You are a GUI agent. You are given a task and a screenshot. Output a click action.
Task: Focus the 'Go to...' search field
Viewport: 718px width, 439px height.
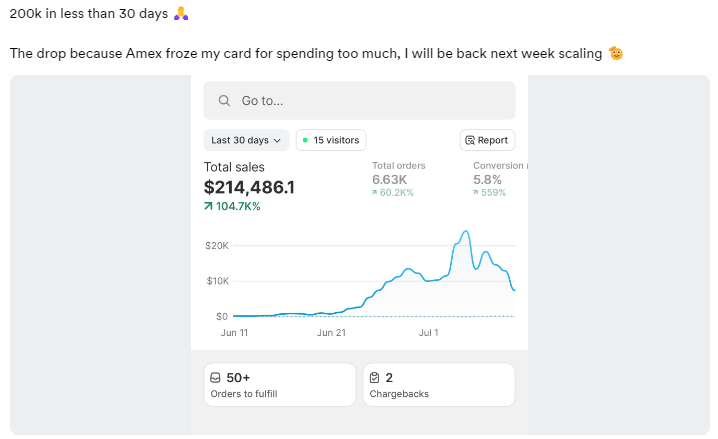(x=360, y=101)
